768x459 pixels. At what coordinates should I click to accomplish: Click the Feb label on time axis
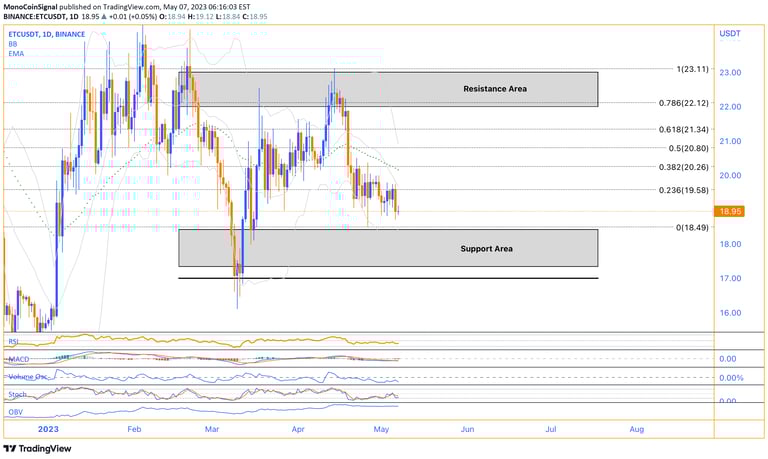[134, 429]
